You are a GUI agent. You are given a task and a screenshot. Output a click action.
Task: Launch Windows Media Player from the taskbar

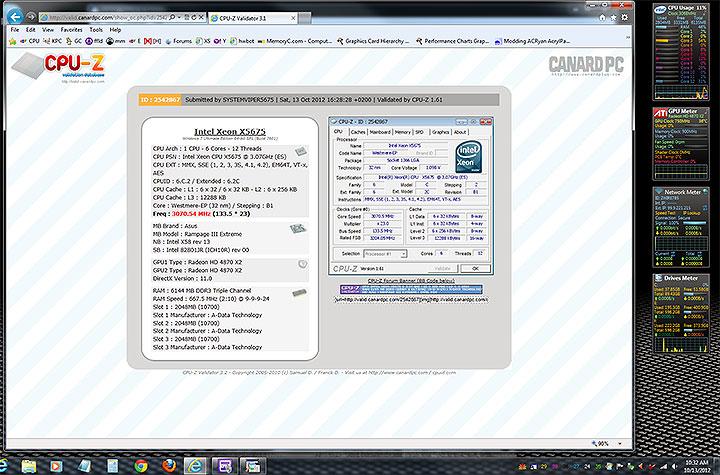tap(56, 465)
